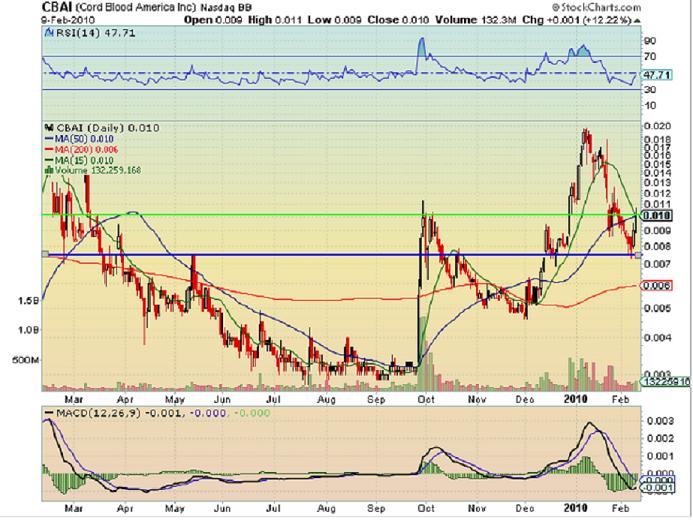Click the 1.0B volume axis label

28,330
